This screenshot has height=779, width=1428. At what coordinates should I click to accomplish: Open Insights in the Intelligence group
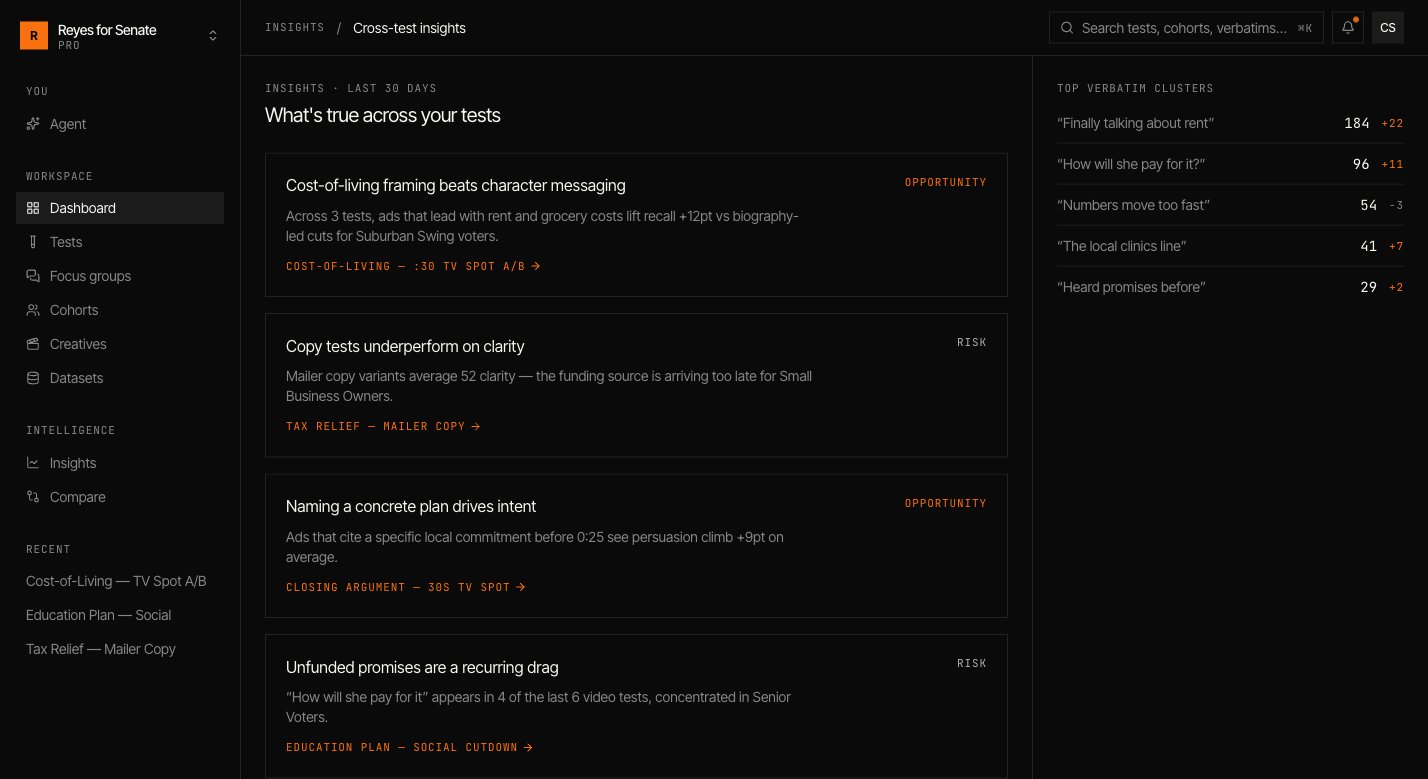[x=120, y=463]
